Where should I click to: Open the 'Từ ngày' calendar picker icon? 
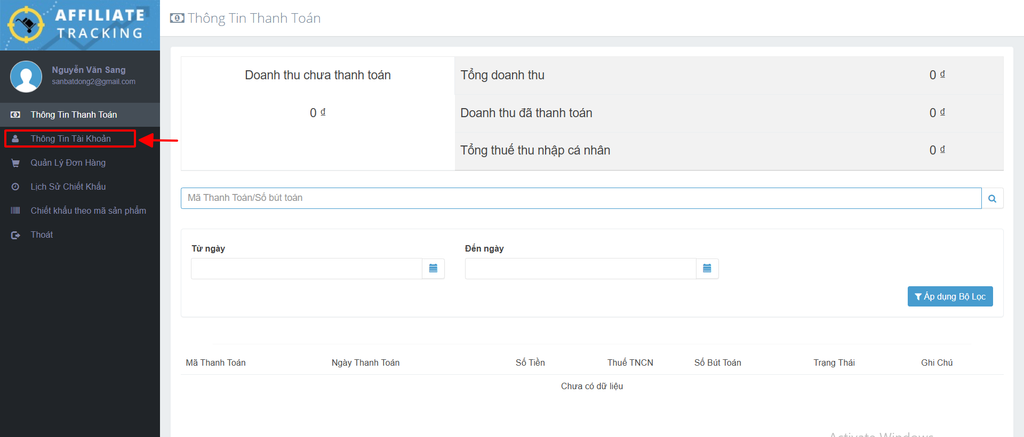pos(433,268)
